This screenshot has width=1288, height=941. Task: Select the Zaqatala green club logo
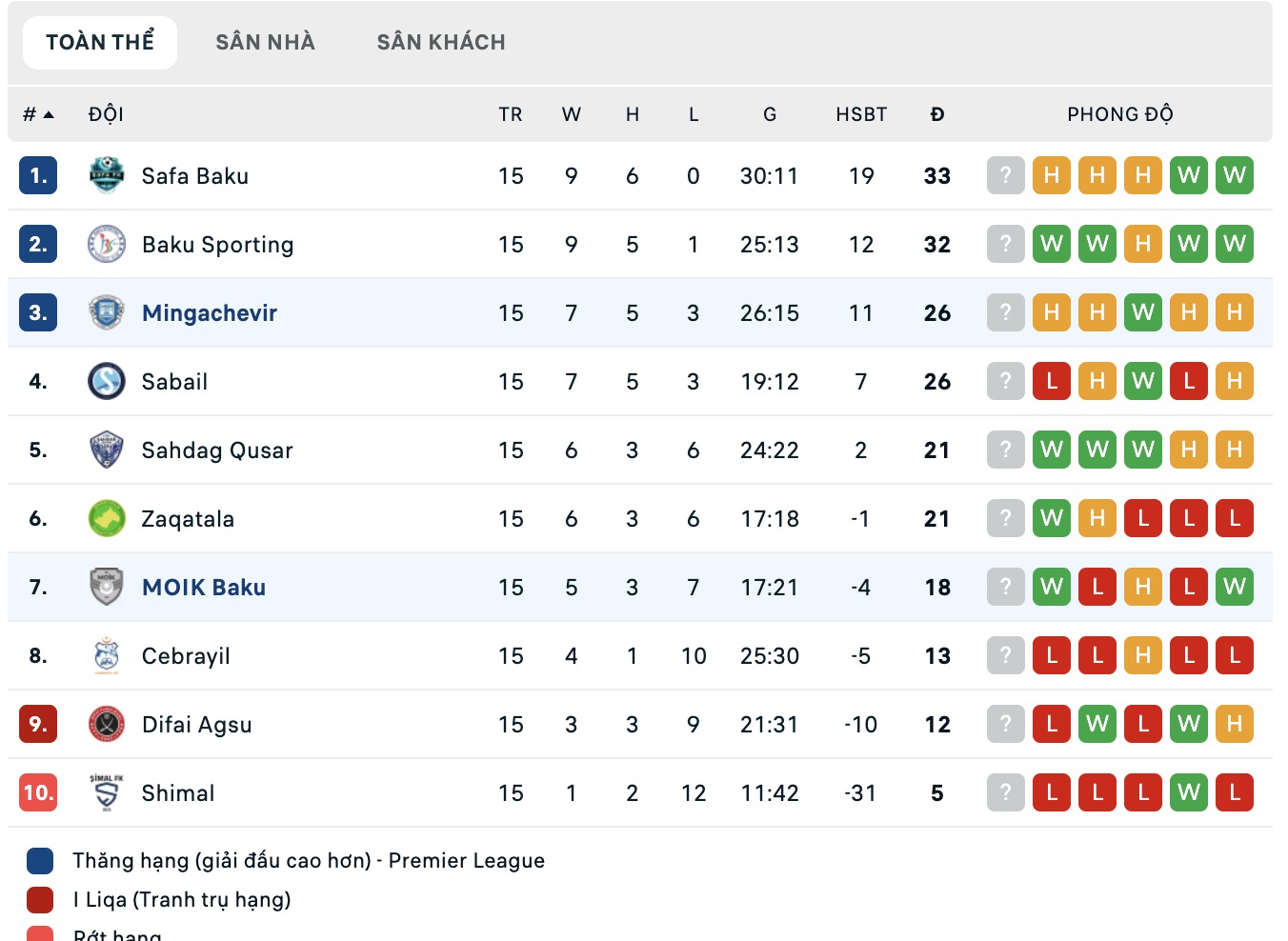pos(107,518)
